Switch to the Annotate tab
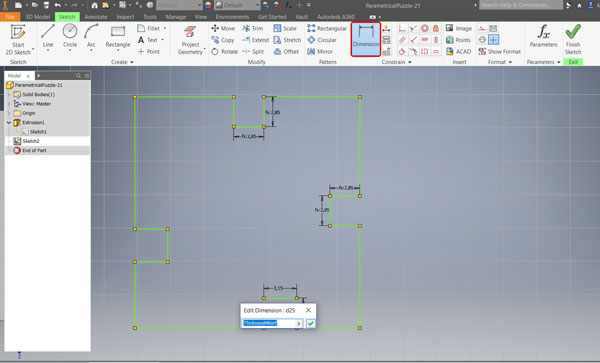The image size is (600, 363). coord(96,17)
